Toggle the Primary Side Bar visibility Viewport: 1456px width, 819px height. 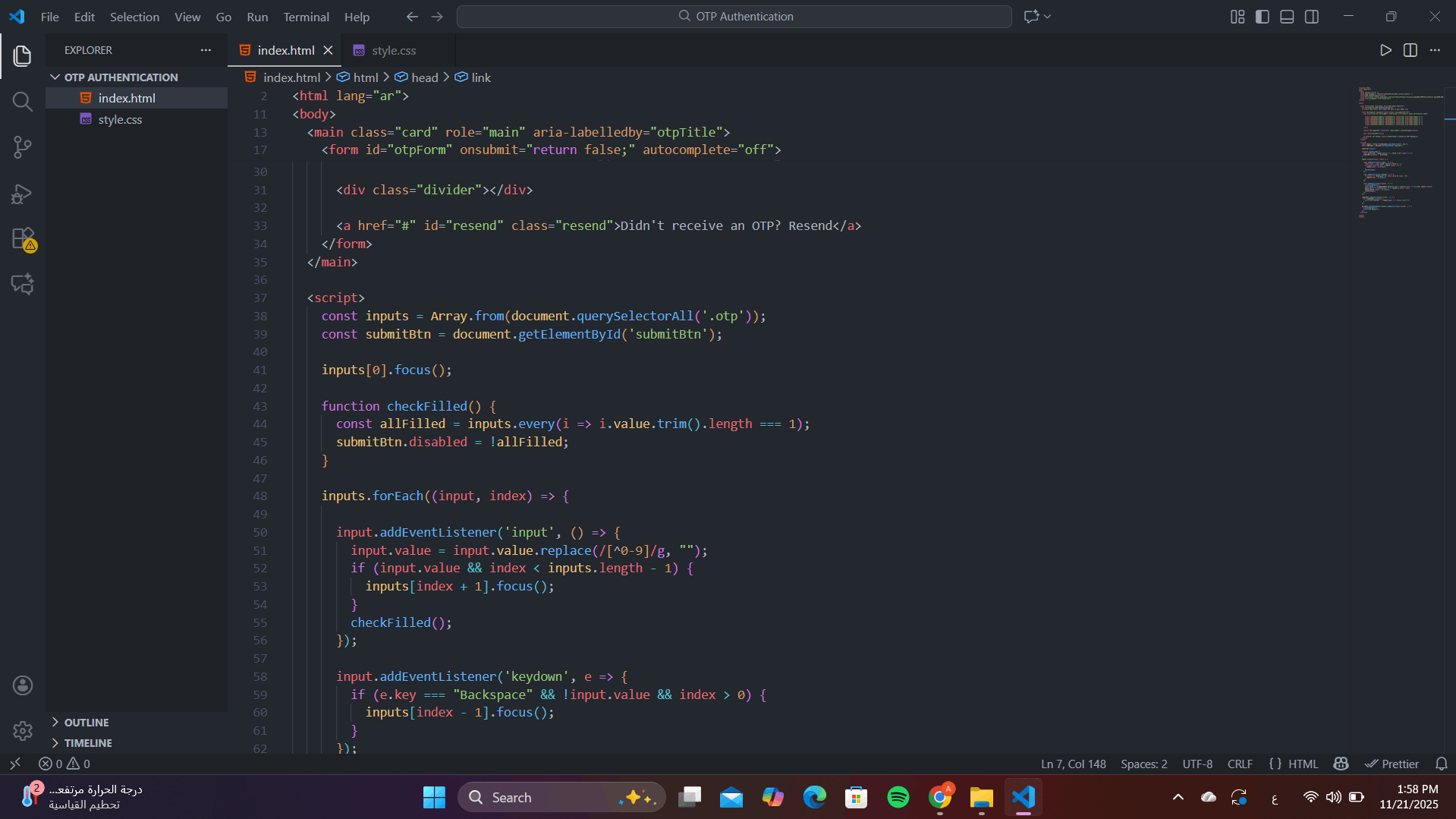click(x=1263, y=17)
